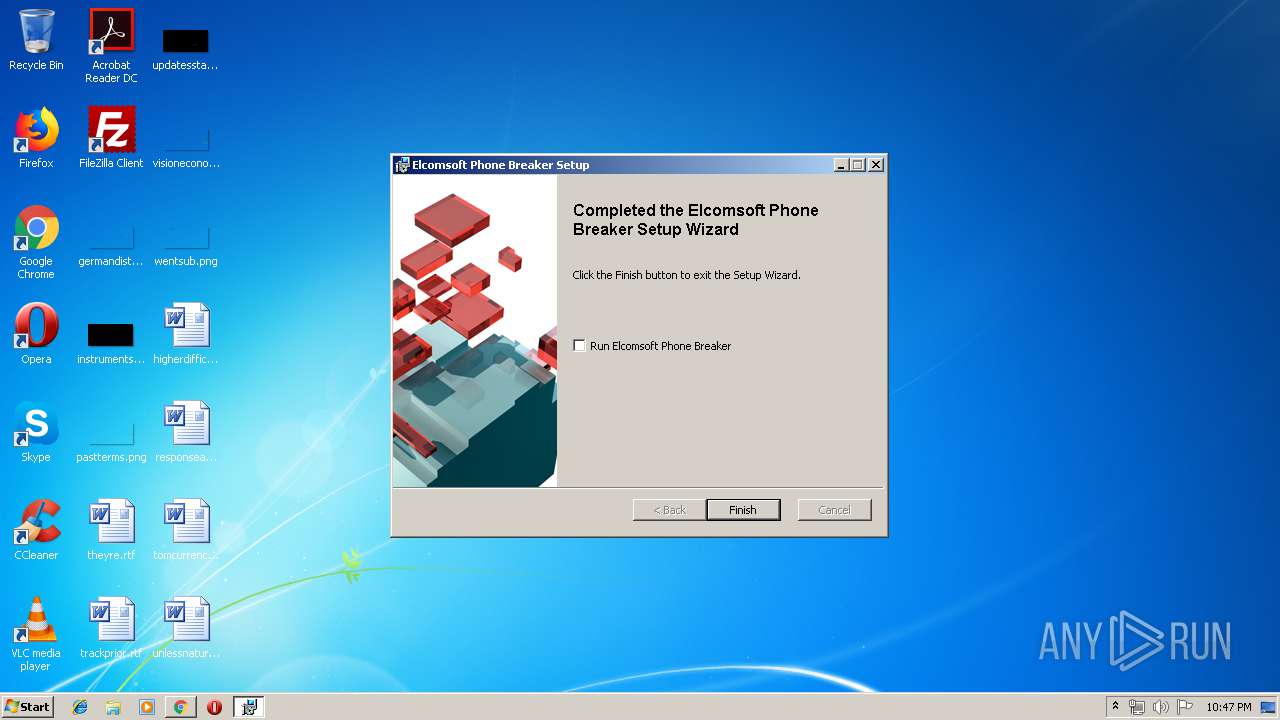Open Acrobat Reader DC shortcut
The width and height of the screenshot is (1280, 720).
111,45
